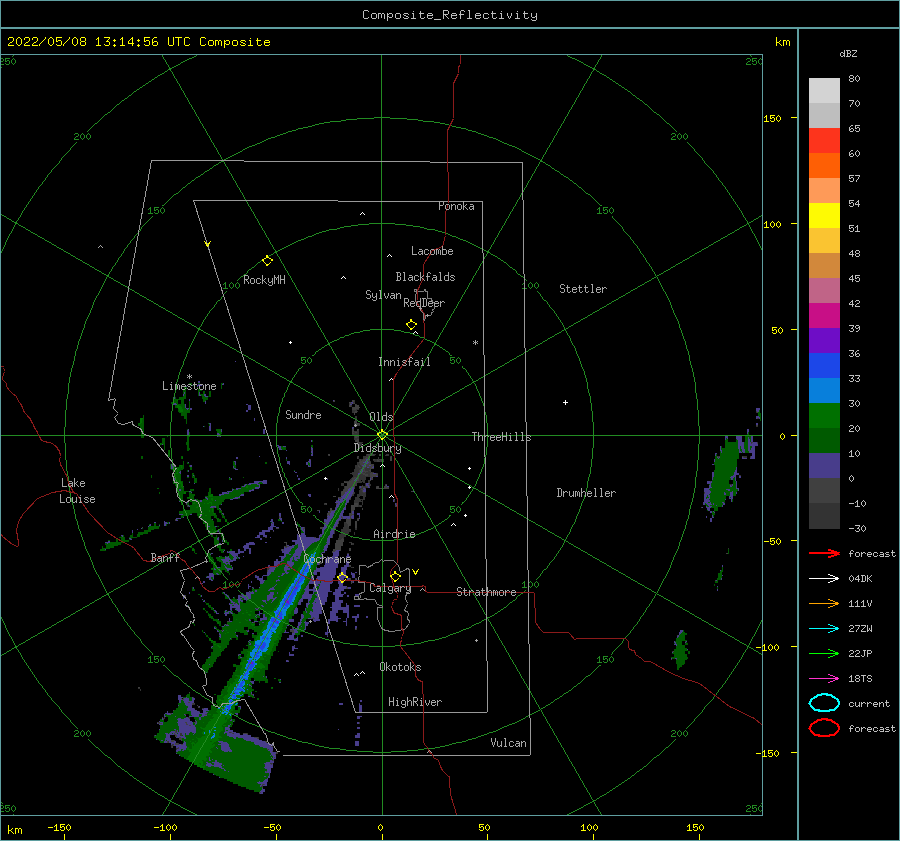
Task: Click the Composite_Reflectivity title
Action: (x=449, y=15)
